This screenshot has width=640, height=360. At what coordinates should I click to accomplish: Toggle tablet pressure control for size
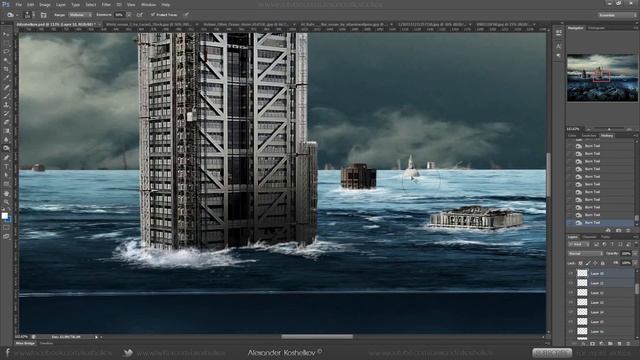[x=186, y=15]
